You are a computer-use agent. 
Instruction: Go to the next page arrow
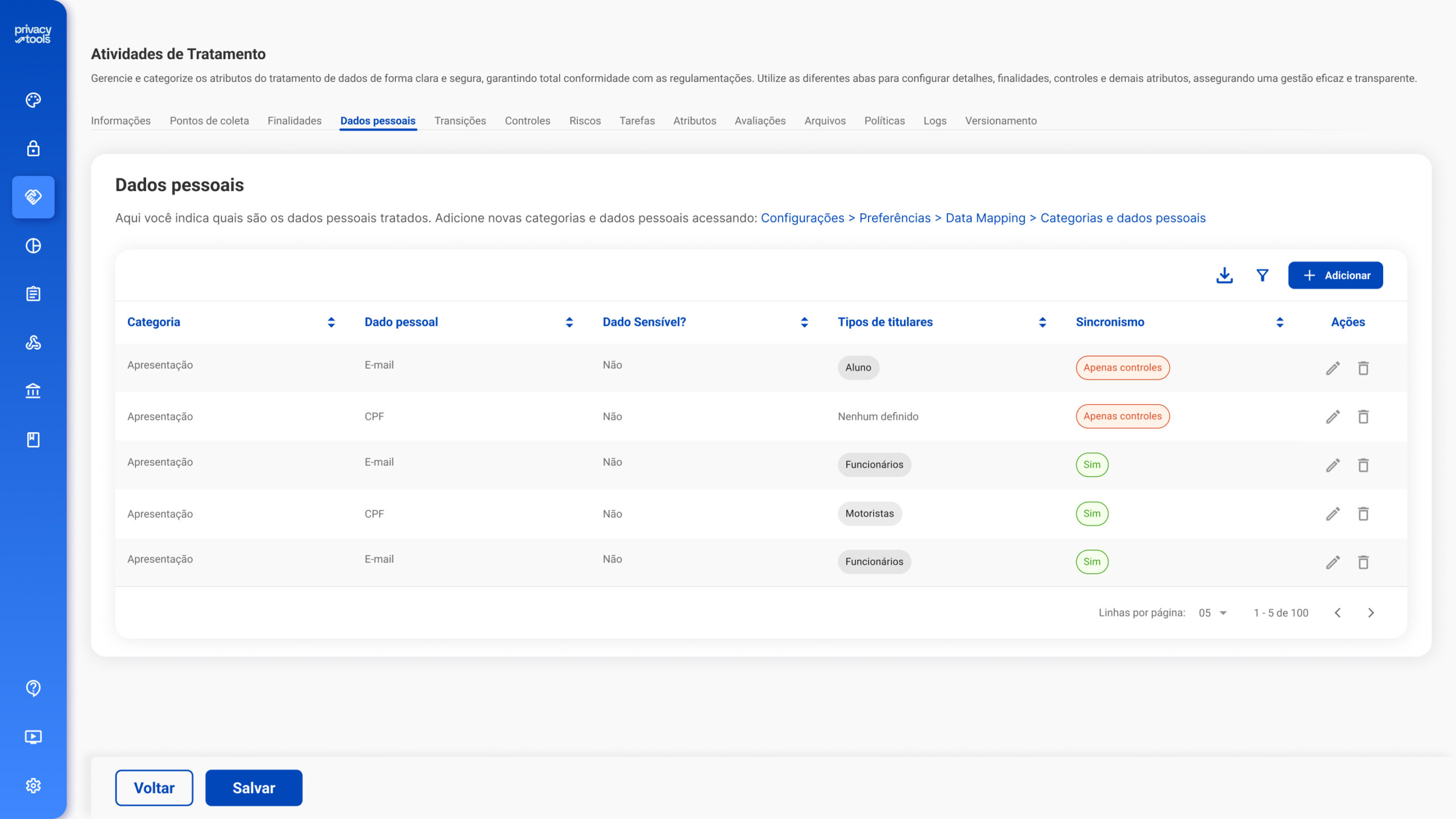[1371, 613]
